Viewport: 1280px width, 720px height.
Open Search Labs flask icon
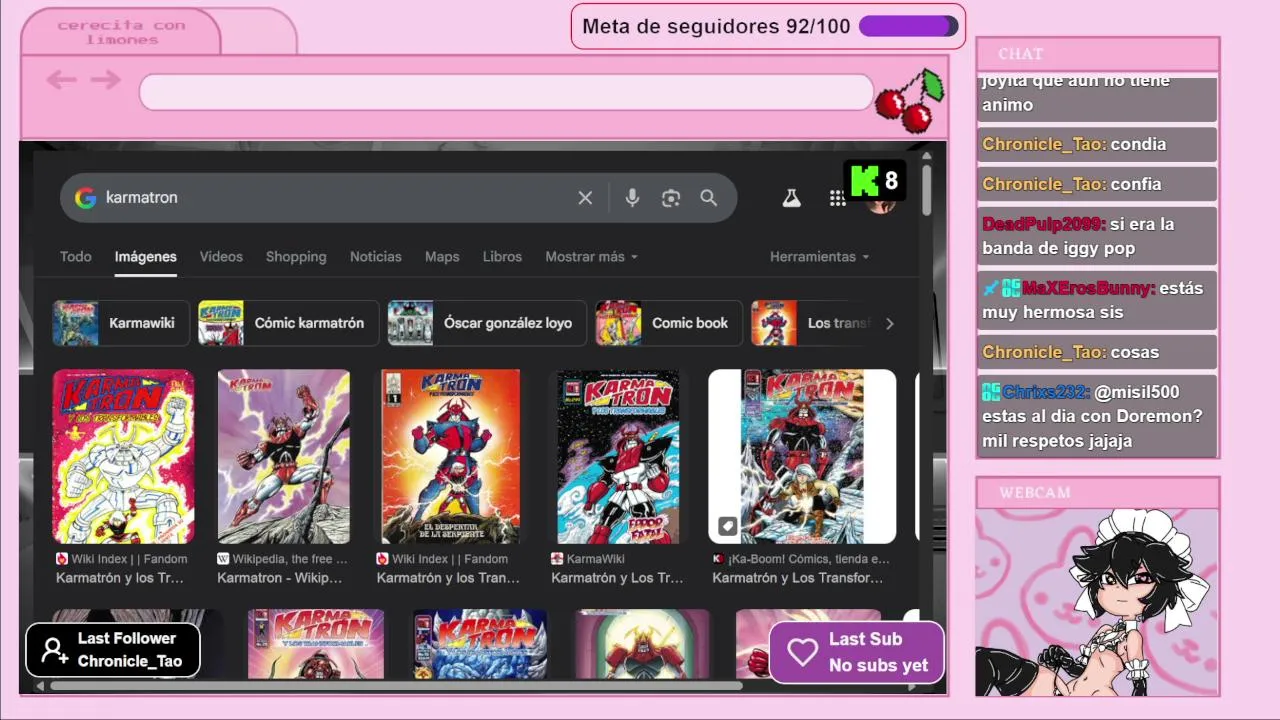click(791, 198)
